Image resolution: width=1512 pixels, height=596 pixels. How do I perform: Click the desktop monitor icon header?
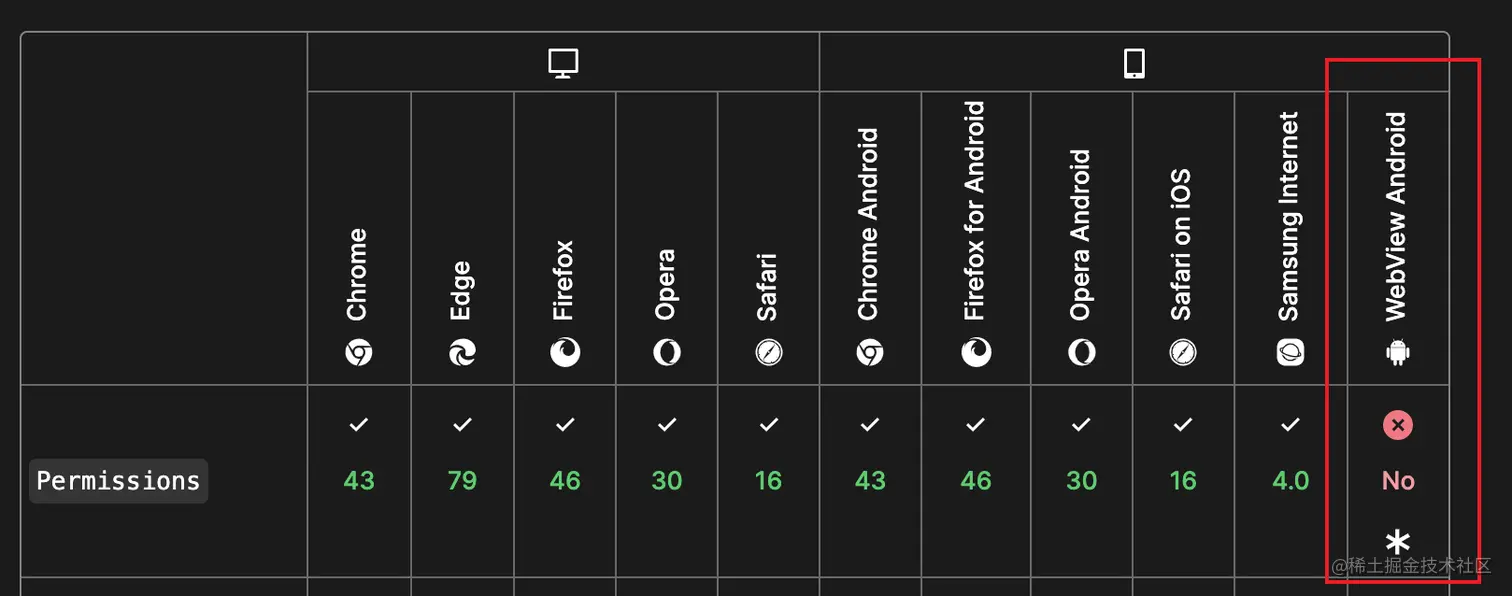[x=563, y=64]
